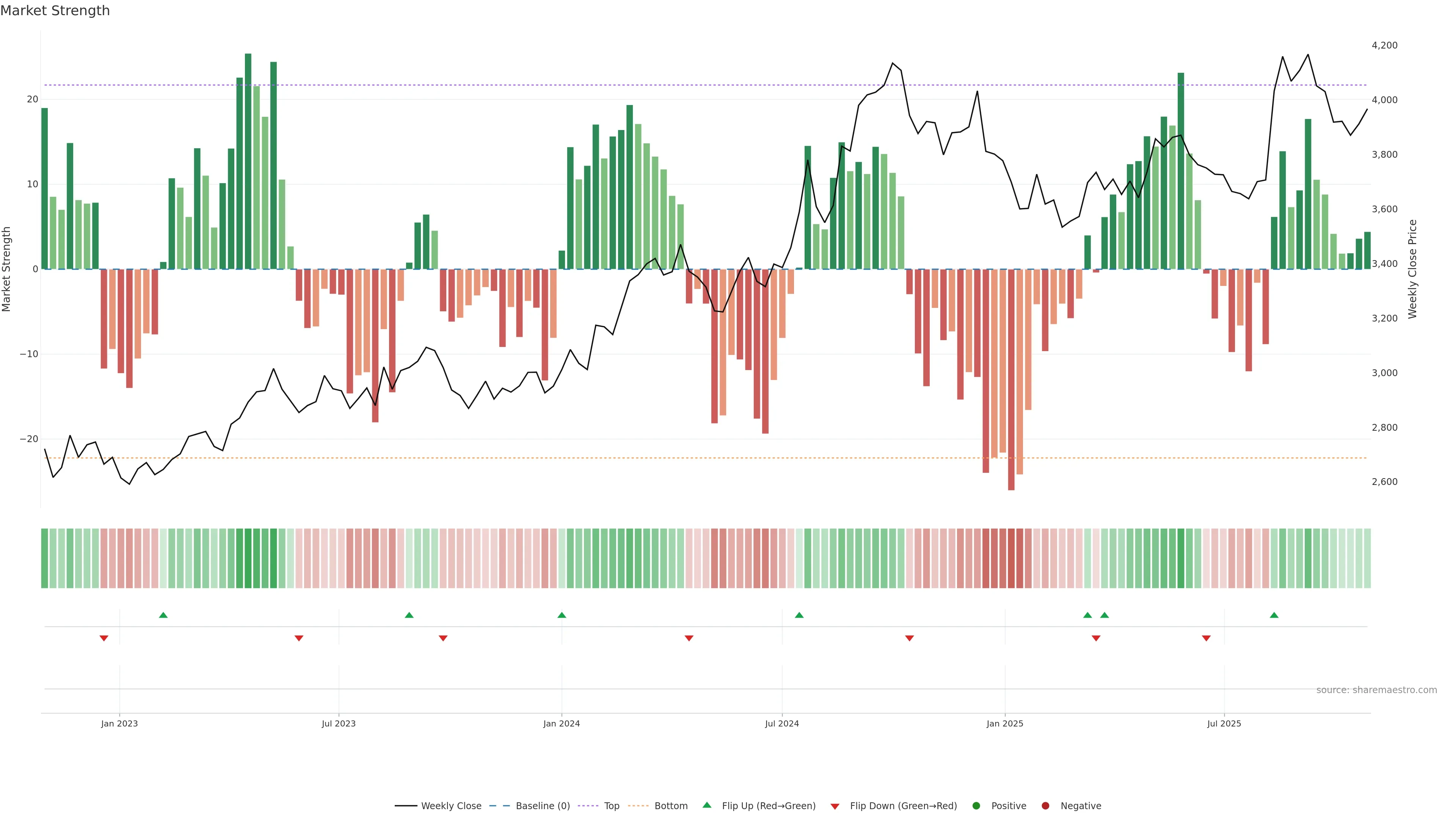Click the leftmost green heatmap strip cell
This screenshot has width=1456, height=819.
tap(45, 558)
